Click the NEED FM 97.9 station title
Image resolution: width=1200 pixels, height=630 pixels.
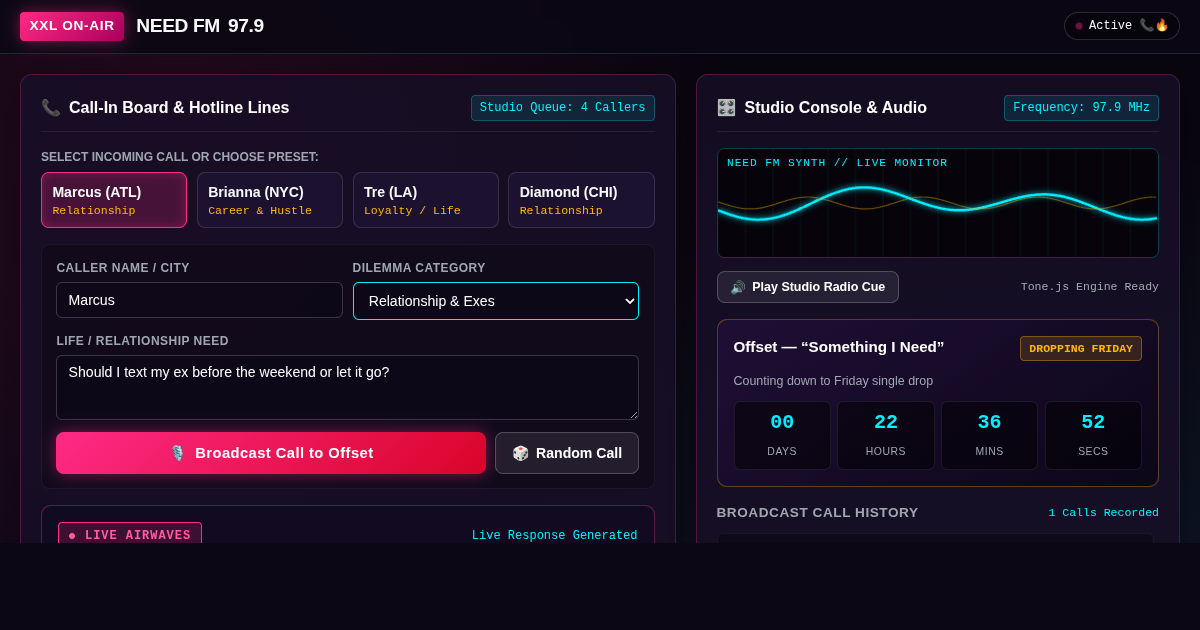coord(200,26)
